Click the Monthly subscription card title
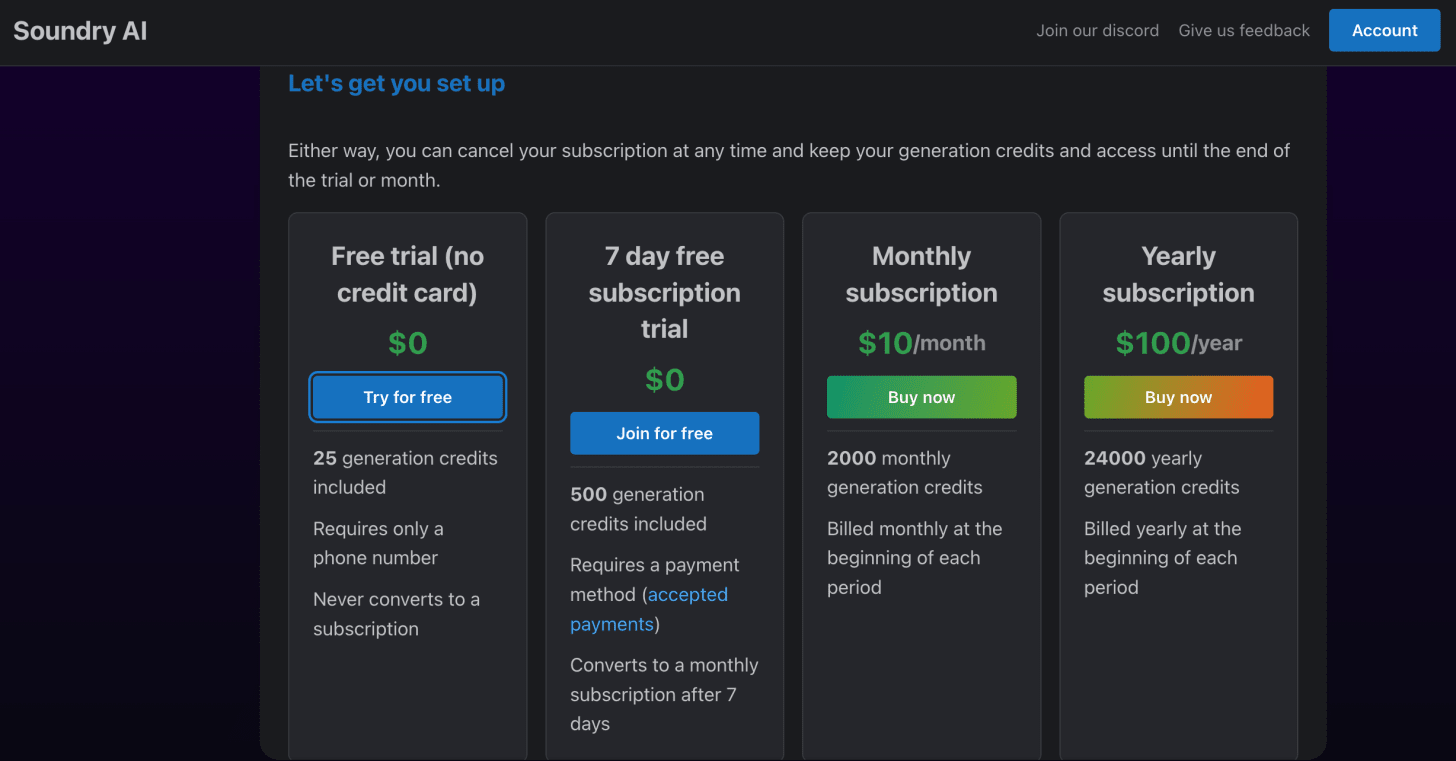Image resolution: width=1456 pixels, height=761 pixels. coord(922,275)
